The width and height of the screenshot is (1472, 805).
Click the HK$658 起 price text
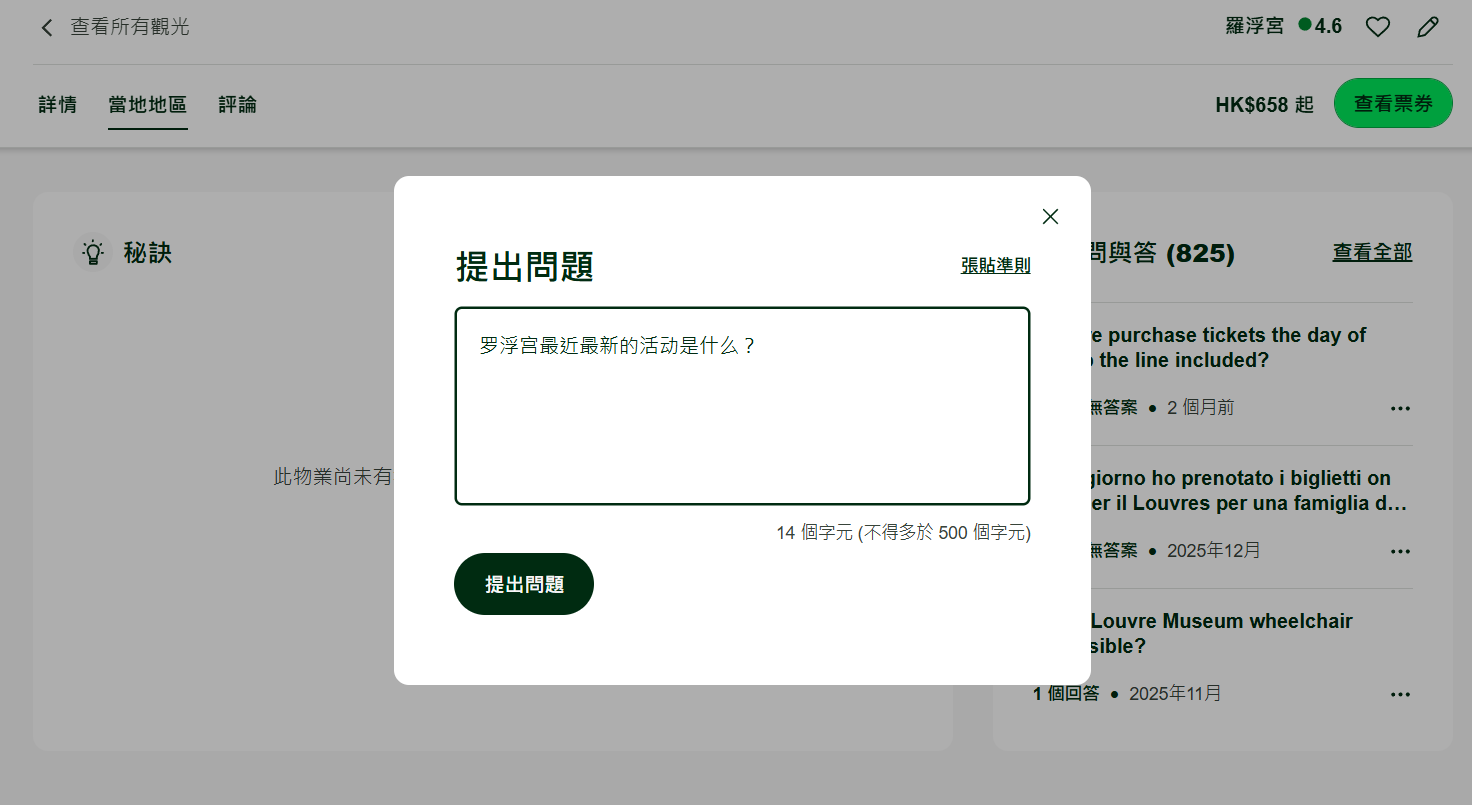pyautogui.click(x=1265, y=104)
